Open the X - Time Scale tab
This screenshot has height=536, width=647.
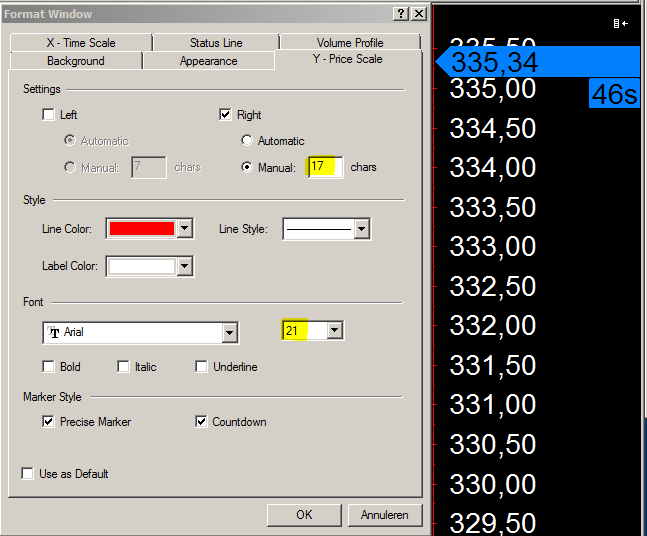pyautogui.click(x=81, y=43)
